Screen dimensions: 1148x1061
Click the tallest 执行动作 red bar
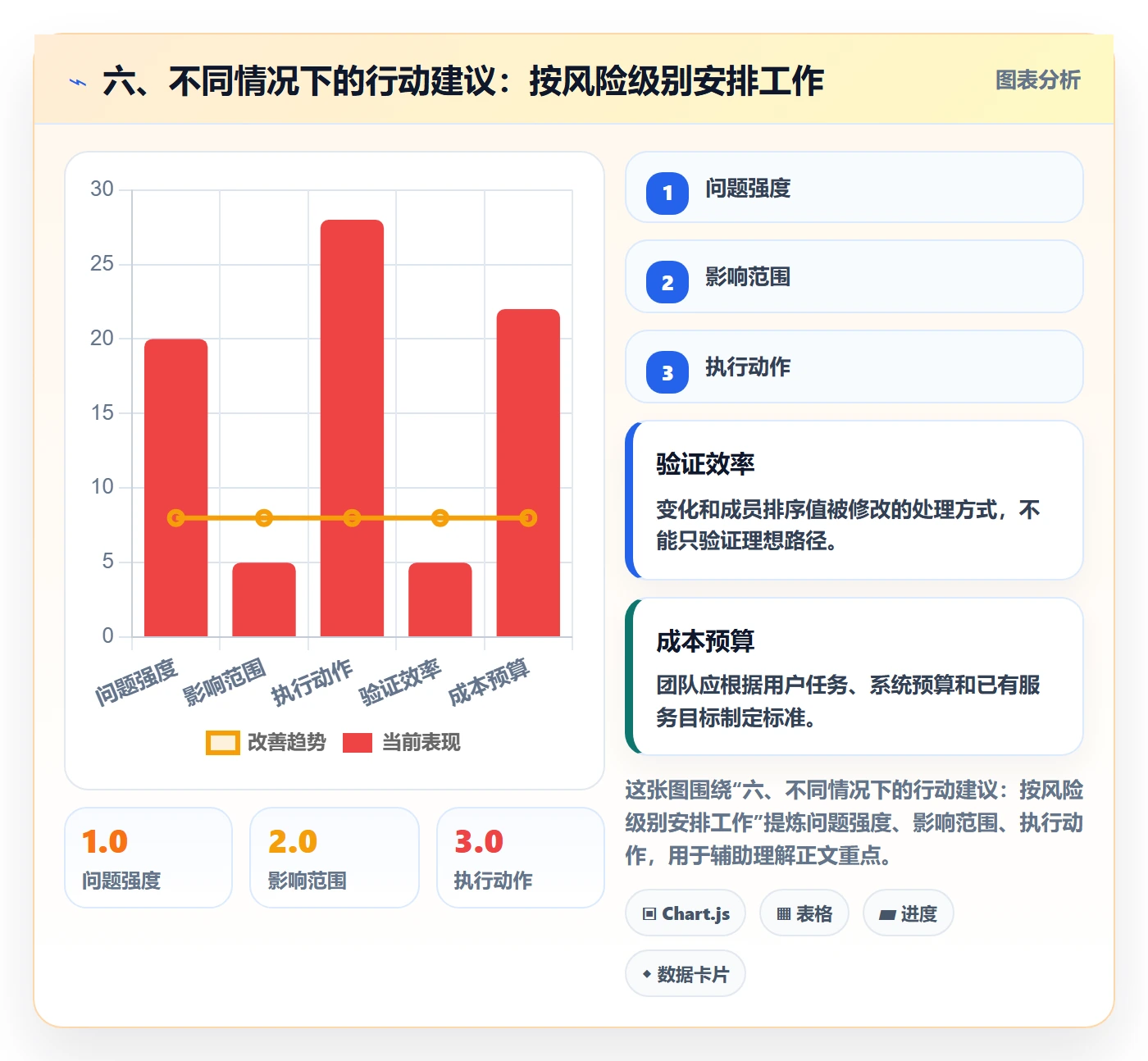pos(352,428)
